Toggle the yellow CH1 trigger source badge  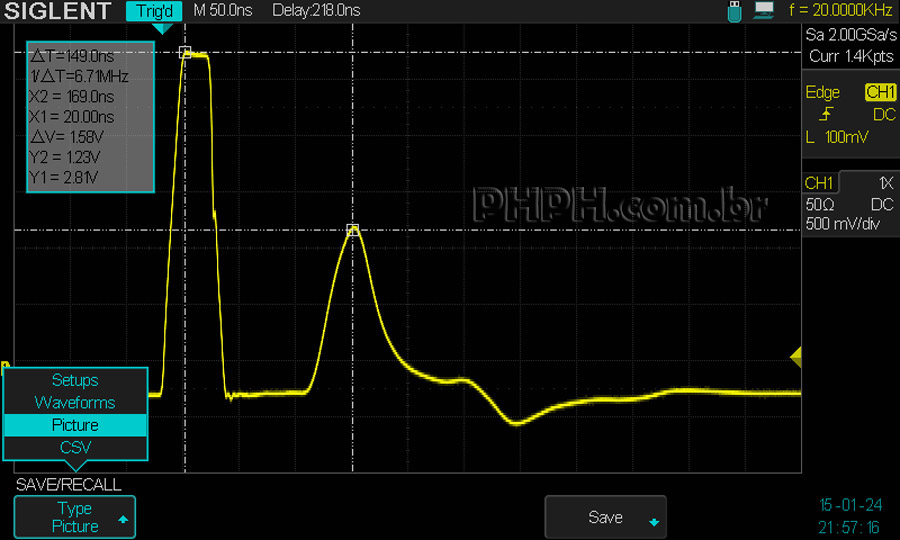pyautogui.click(x=880, y=92)
